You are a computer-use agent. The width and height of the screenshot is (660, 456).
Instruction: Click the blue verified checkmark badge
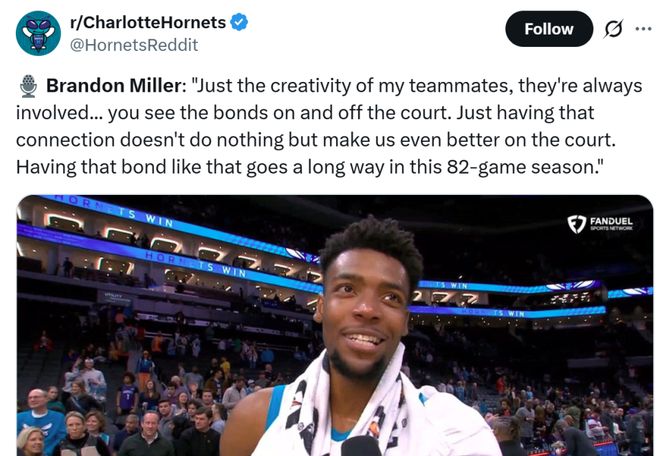pyautogui.click(x=240, y=22)
